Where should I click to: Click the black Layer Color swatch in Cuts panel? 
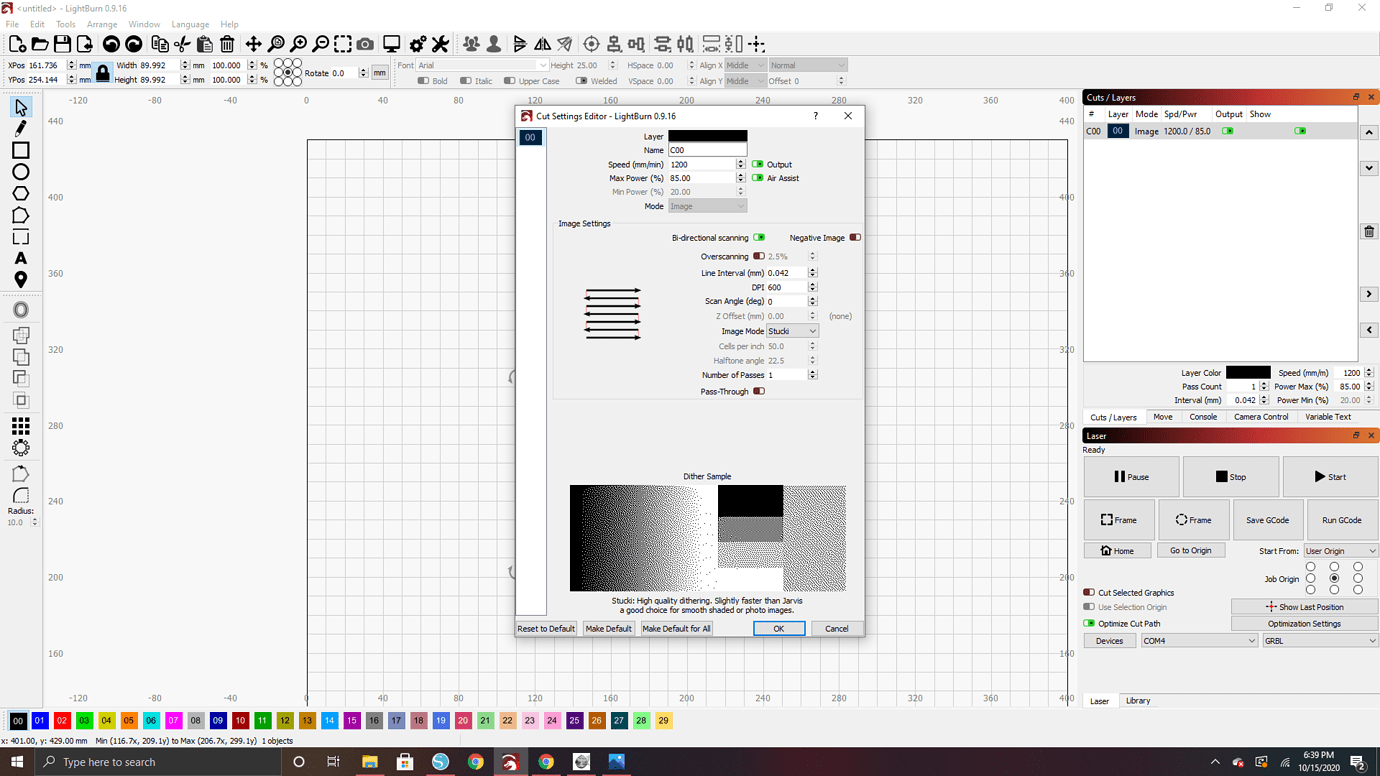1248,372
